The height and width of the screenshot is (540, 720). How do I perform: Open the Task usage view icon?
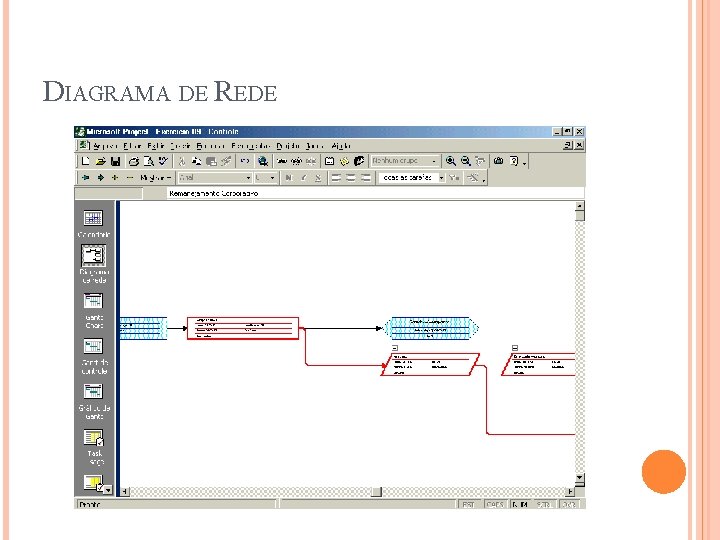click(x=94, y=447)
